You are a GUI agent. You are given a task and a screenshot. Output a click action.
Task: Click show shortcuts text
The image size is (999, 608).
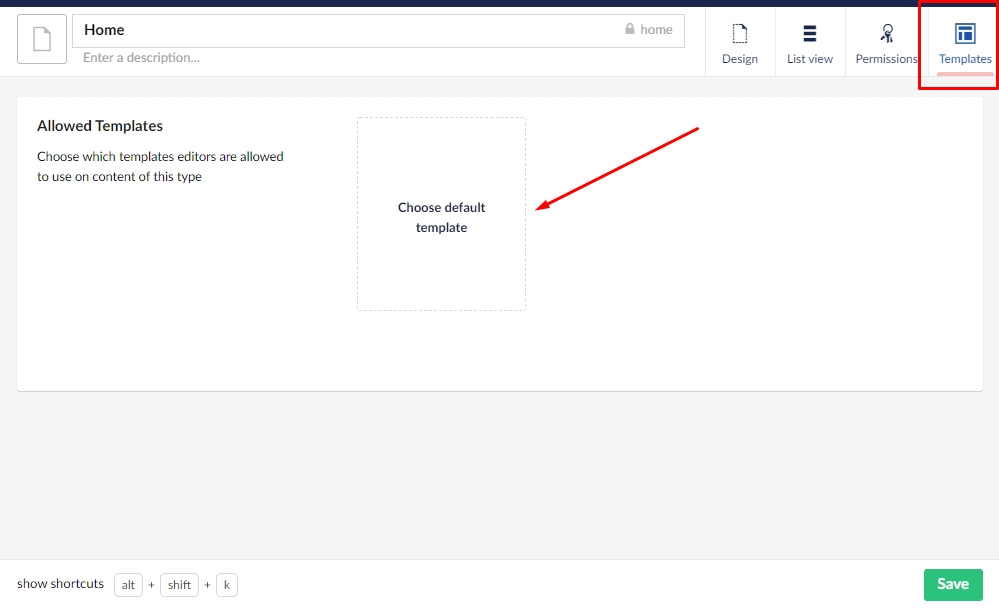[x=60, y=584]
